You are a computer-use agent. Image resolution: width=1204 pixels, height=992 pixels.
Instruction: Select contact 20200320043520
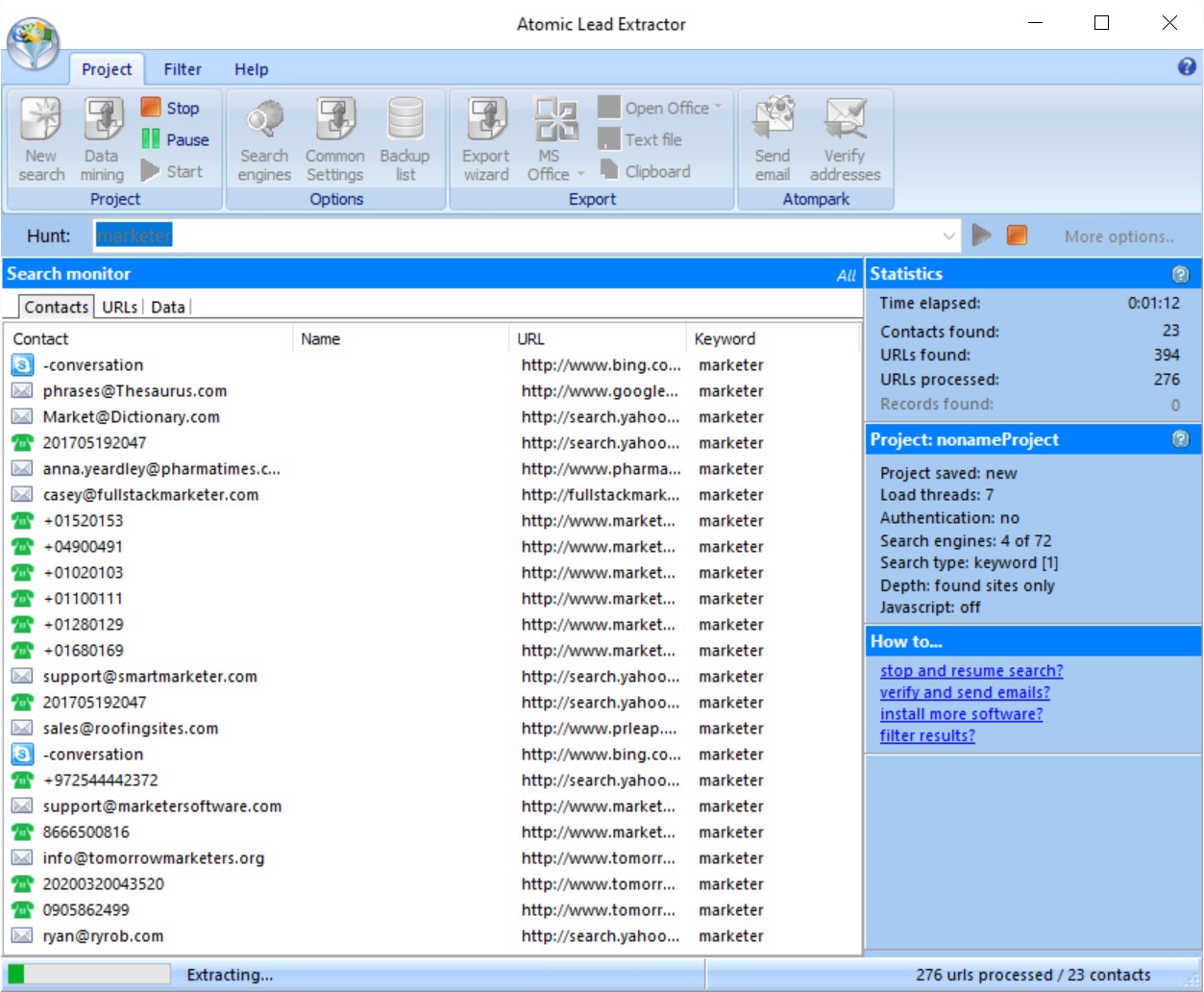click(x=432, y=884)
